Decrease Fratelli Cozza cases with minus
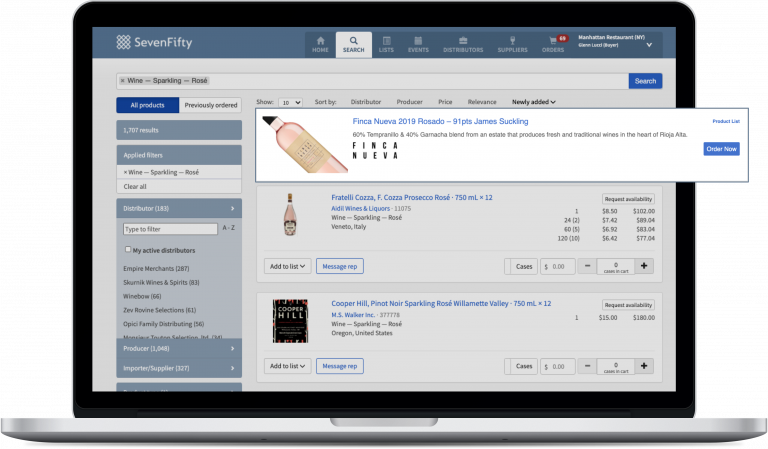 (x=587, y=266)
